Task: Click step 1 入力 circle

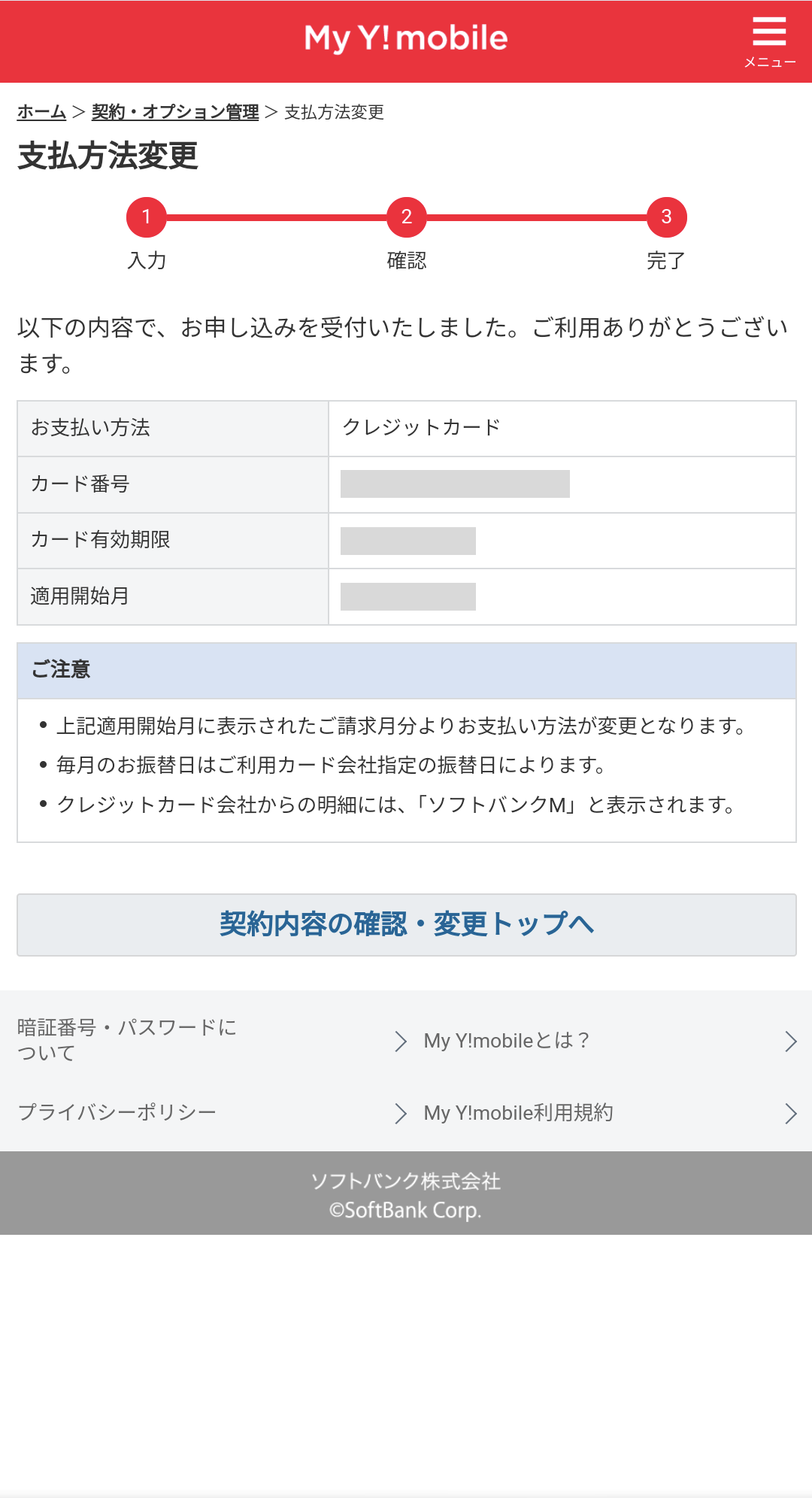Action: click(147, 217)
